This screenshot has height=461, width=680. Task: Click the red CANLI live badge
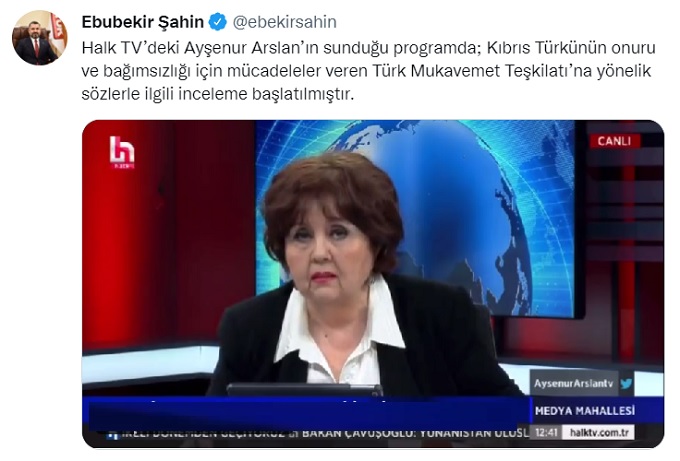tap(614, 141)
